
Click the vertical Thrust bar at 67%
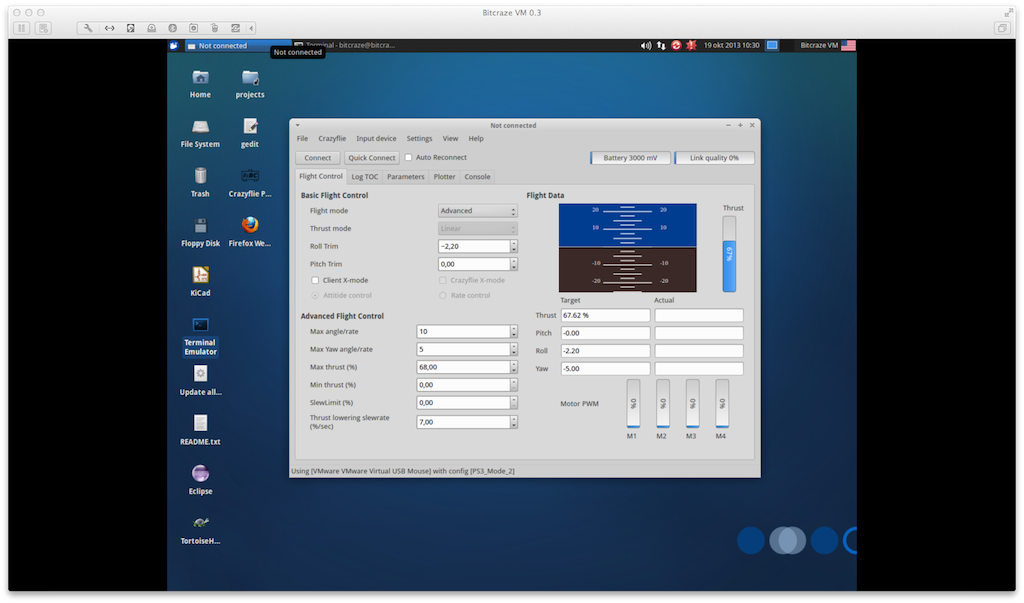click(x=729, y=254)
